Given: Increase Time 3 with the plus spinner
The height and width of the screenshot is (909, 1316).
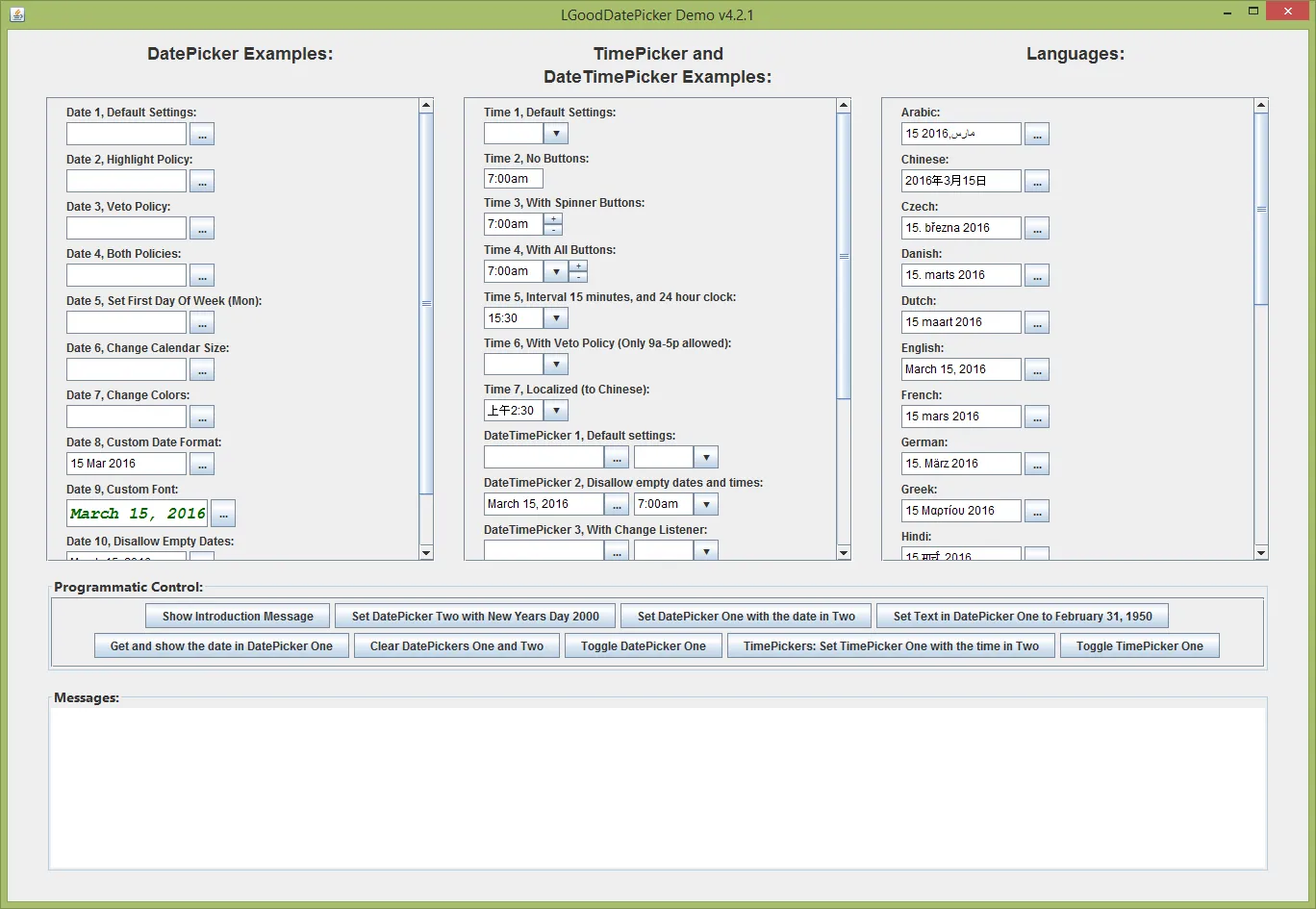Looking at the screenshot, I should coord(553,218).
